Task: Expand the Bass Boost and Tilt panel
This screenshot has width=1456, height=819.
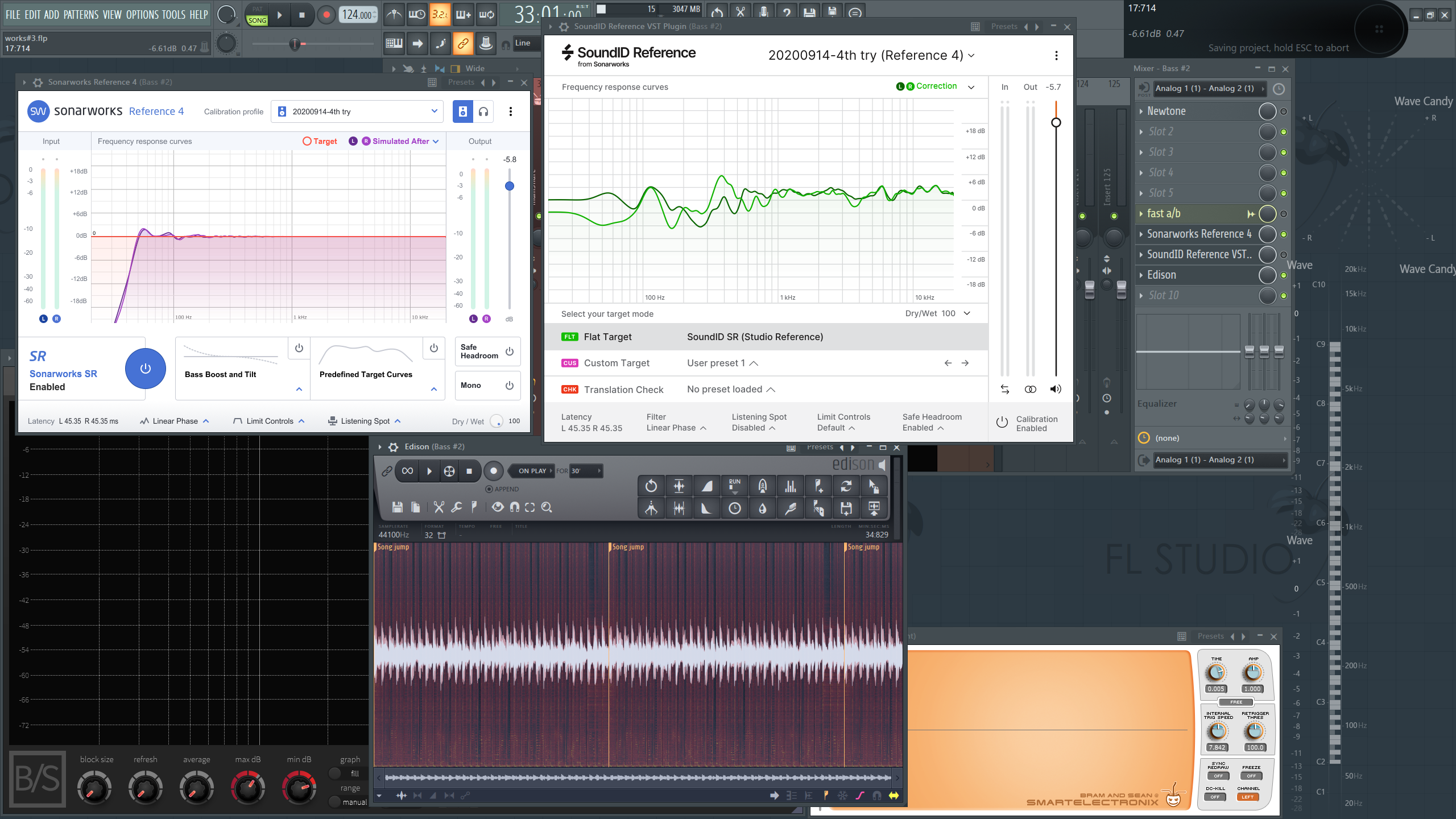Action: click(299, 390)
